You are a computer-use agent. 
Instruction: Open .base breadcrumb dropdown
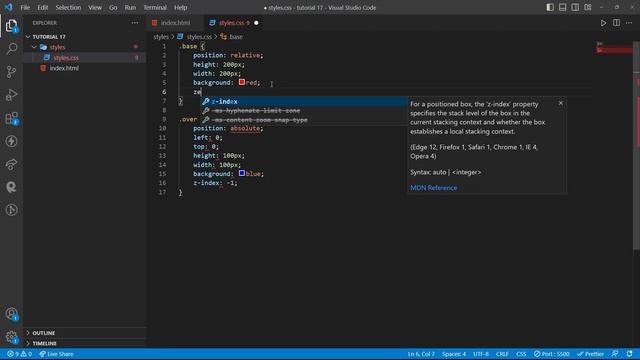point(231,37)
